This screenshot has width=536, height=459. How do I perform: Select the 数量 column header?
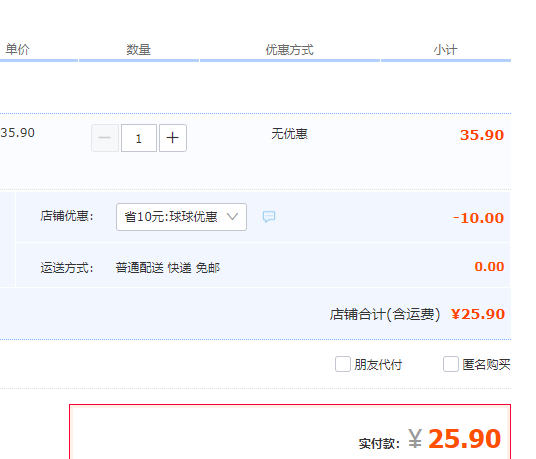138,50
